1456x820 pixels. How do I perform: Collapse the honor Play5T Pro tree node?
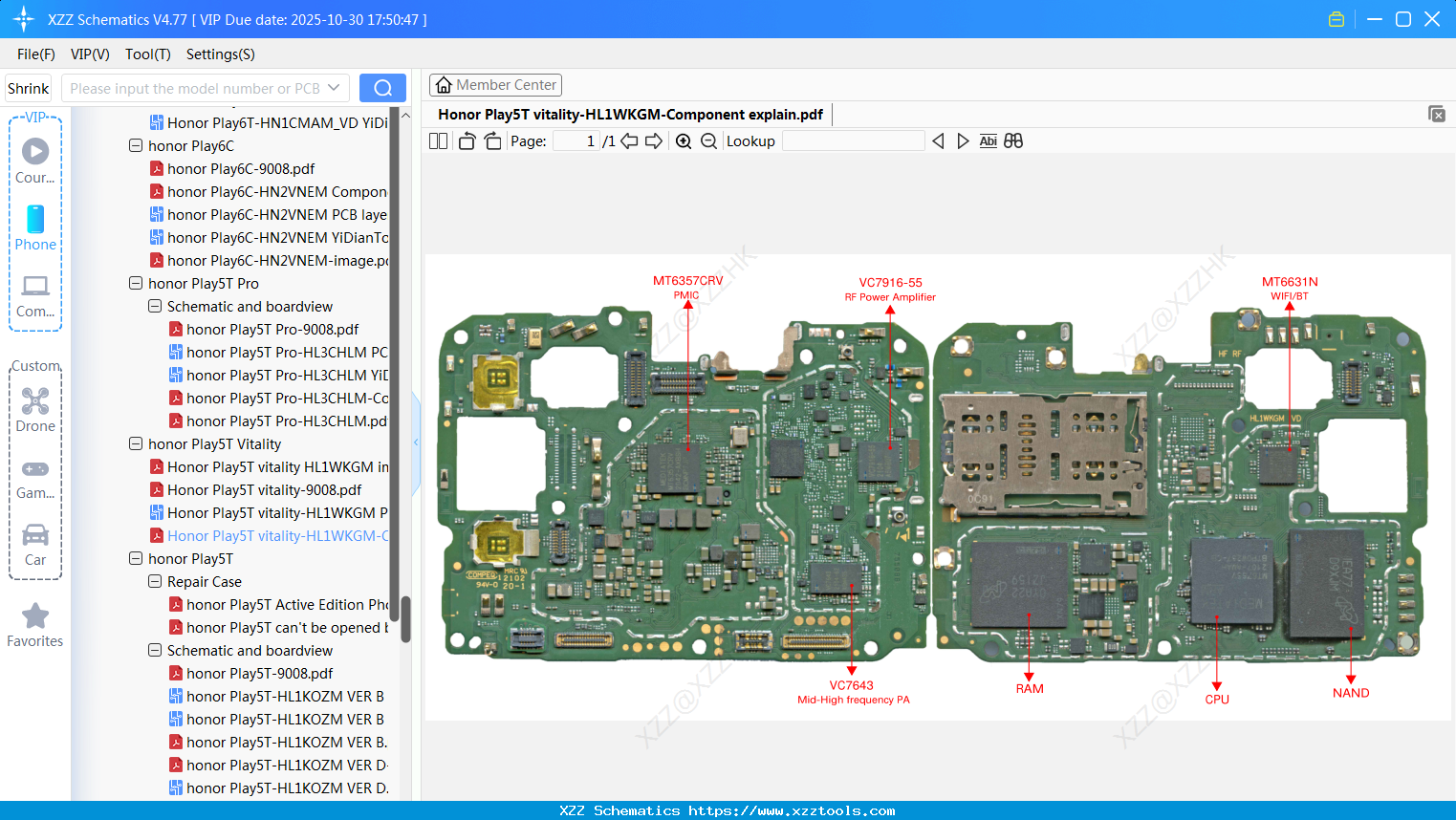(136, 284)
